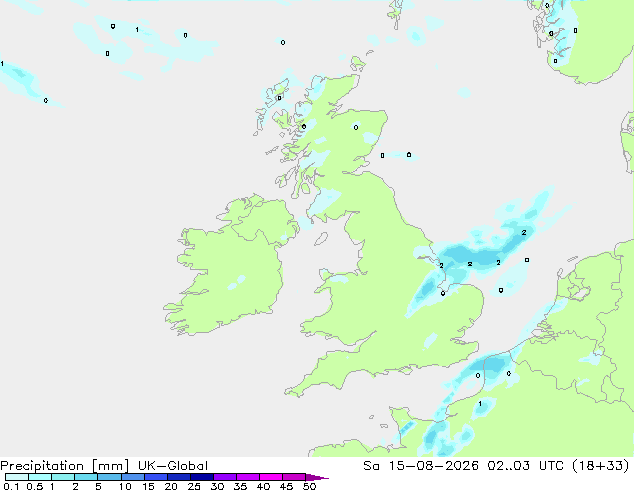Click the legend swatch between 30 and 35

pos(225,477)
